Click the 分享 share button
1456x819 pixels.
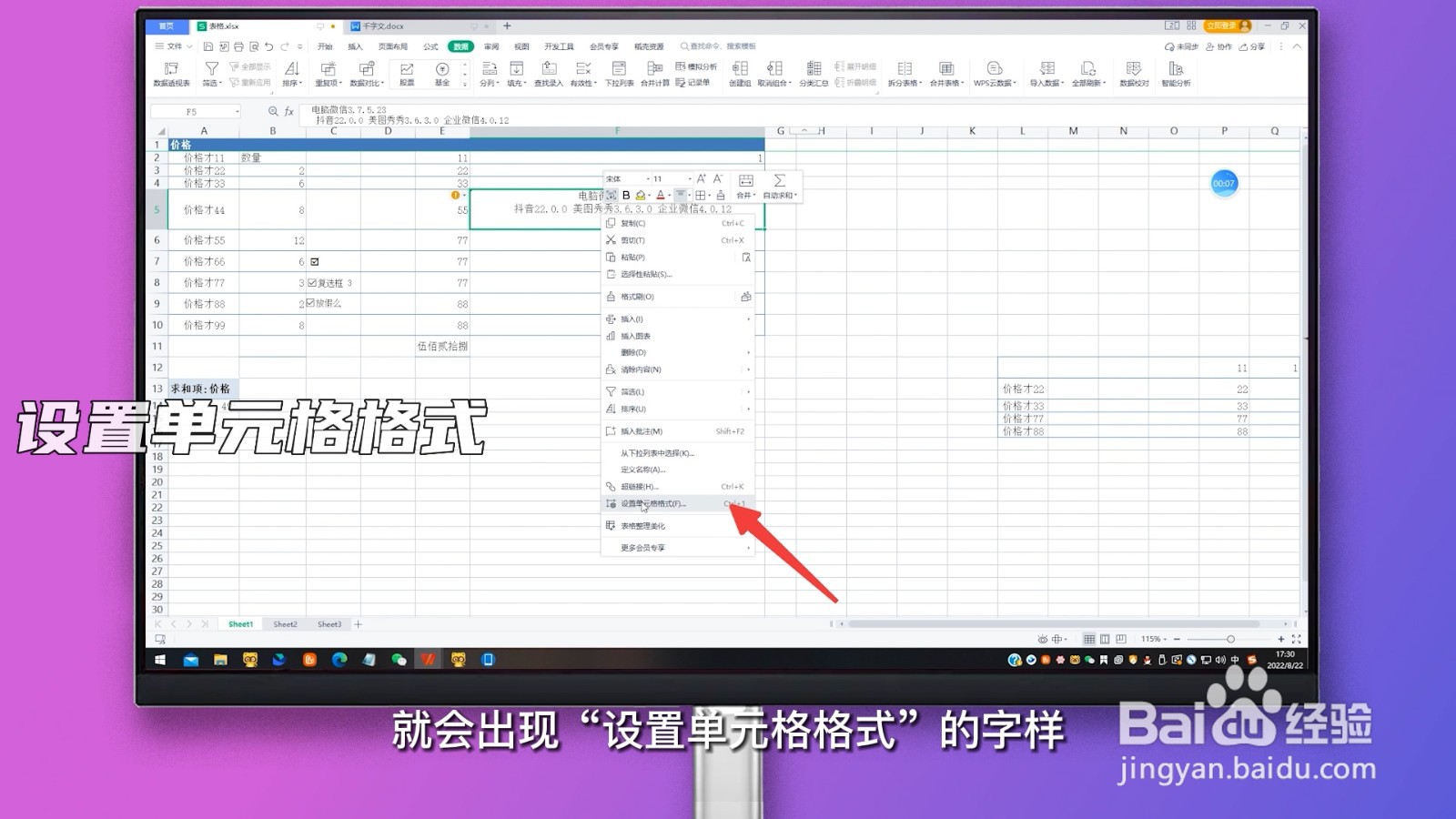click(x=1252, y=46)
